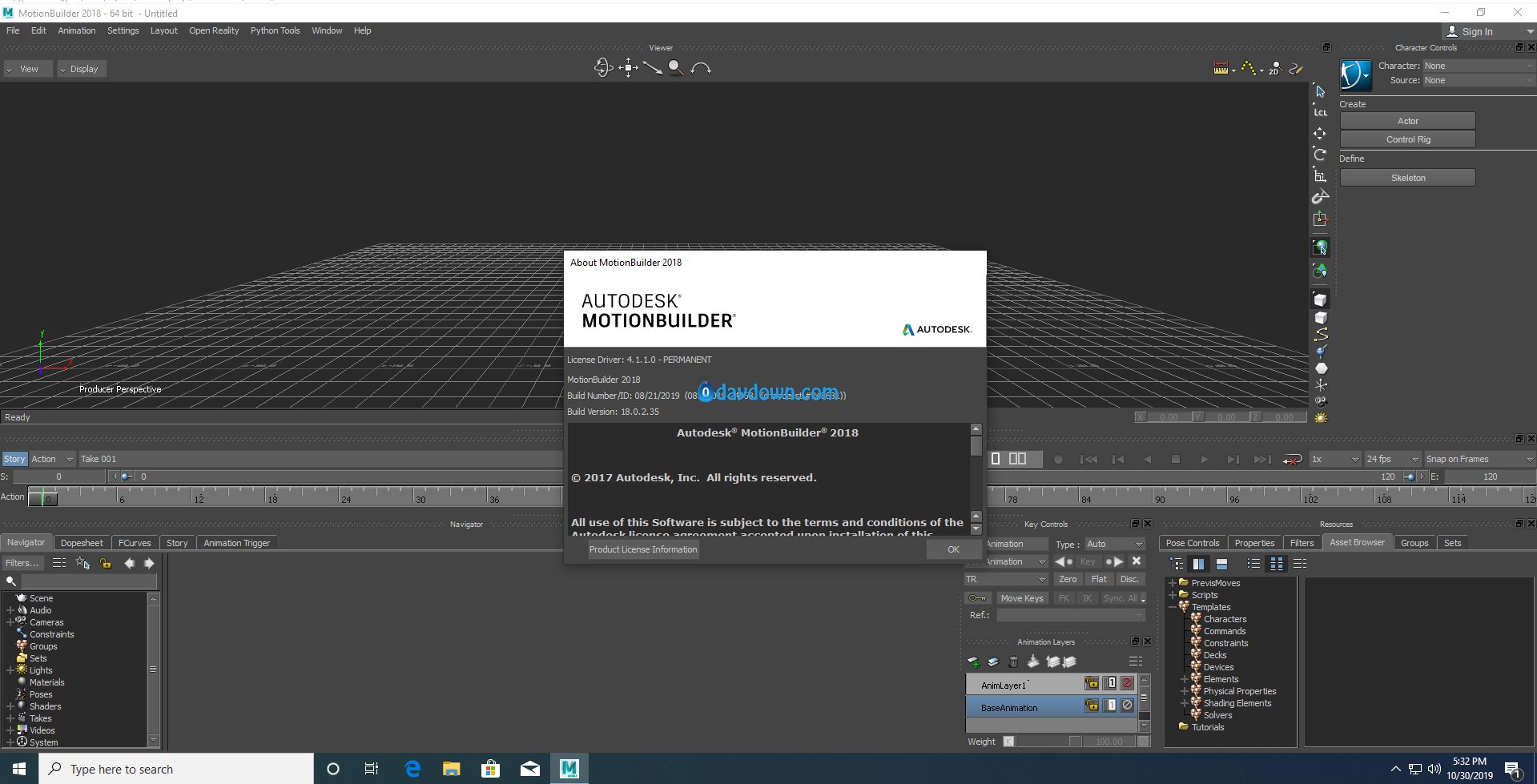
Task: Click the merge layers down arrow icon
Action: 1033,661
